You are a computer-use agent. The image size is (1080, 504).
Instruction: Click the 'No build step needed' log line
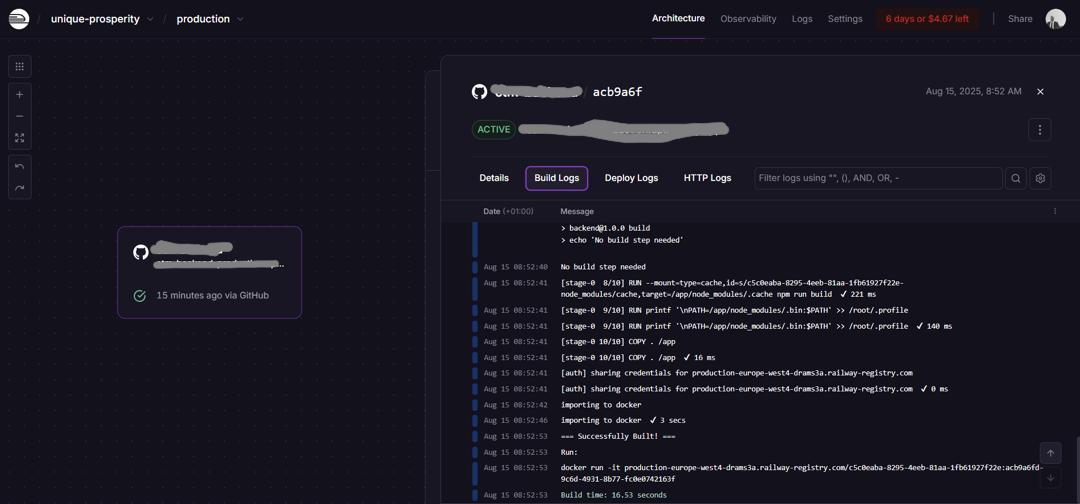pyautogui.click(x=603, y=266)
